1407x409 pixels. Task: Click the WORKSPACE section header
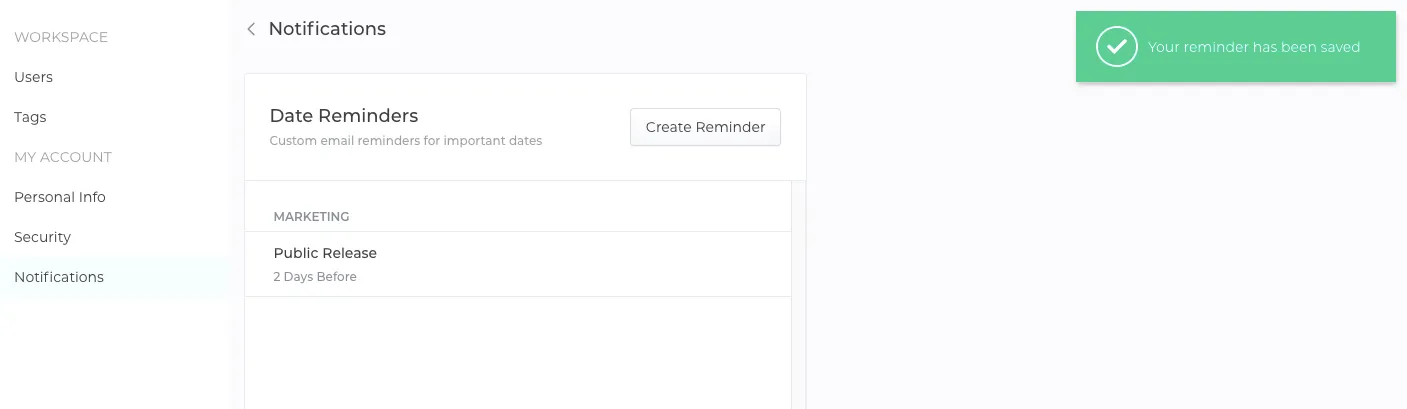(x=61, y=37)
